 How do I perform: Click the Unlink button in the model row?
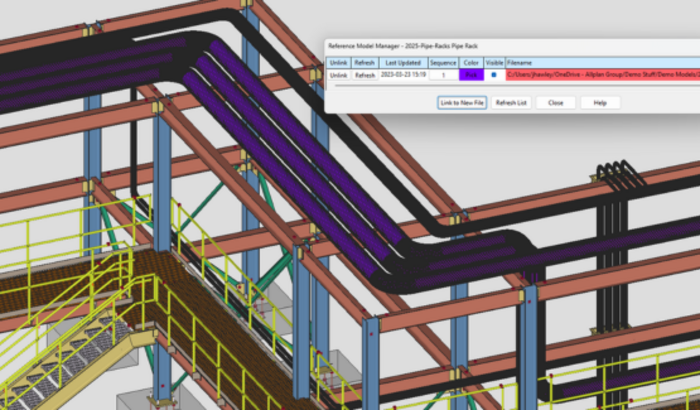click(x=339, y=75)
